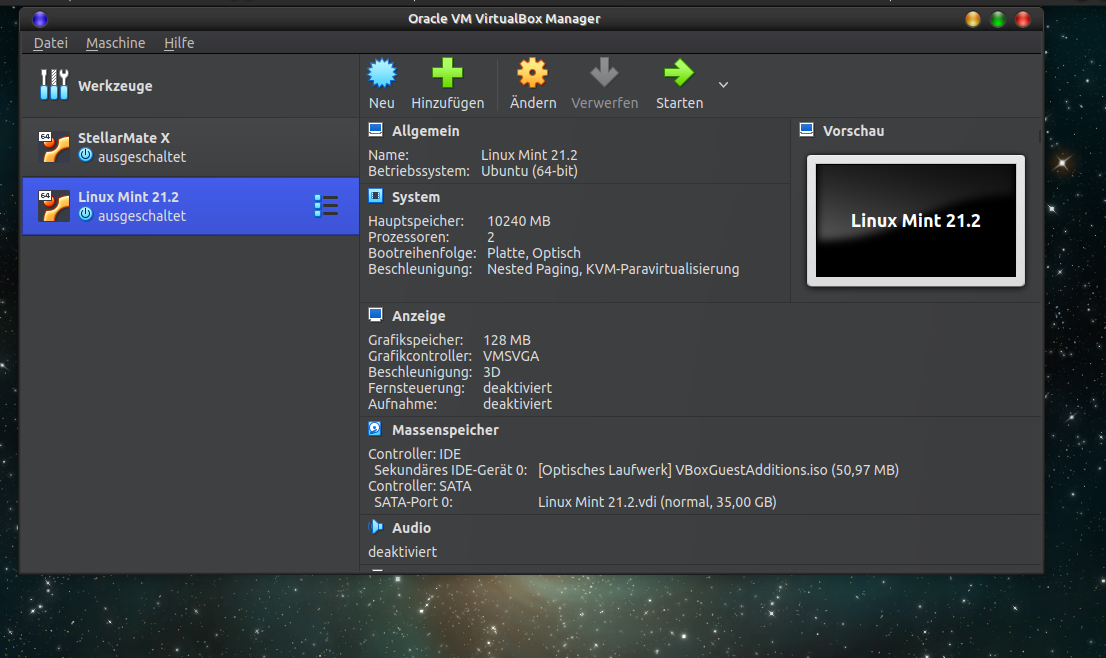Click the Audio speaker icon
The height and width of the screenshot is (658, 1106).
(x=375, y=527)
